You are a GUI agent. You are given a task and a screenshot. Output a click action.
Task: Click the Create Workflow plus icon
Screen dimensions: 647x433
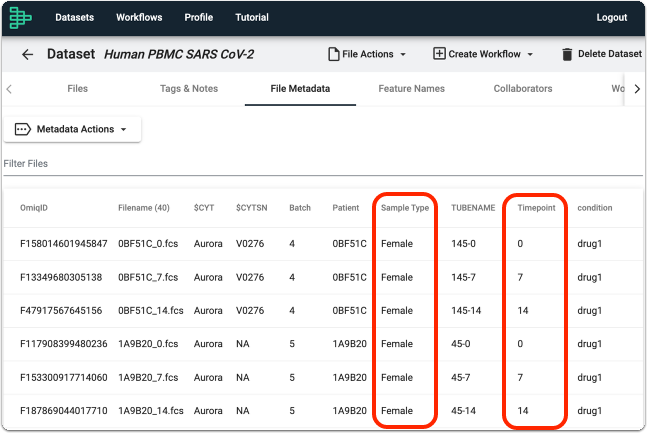tap(439, 54)
